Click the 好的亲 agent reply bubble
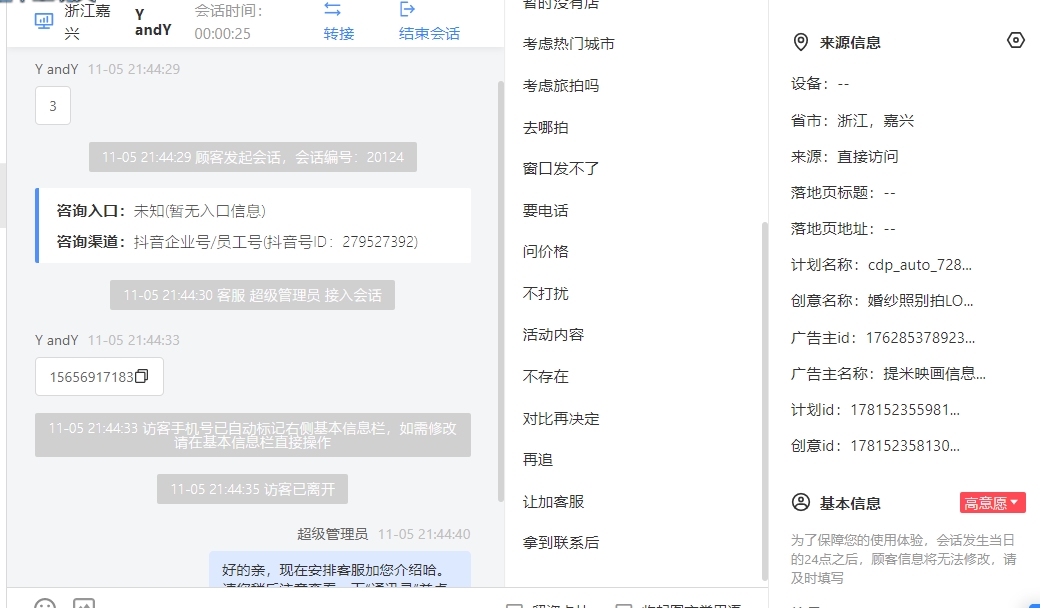The width and height of the screenshot is (1040, 608). pos(340,570)
